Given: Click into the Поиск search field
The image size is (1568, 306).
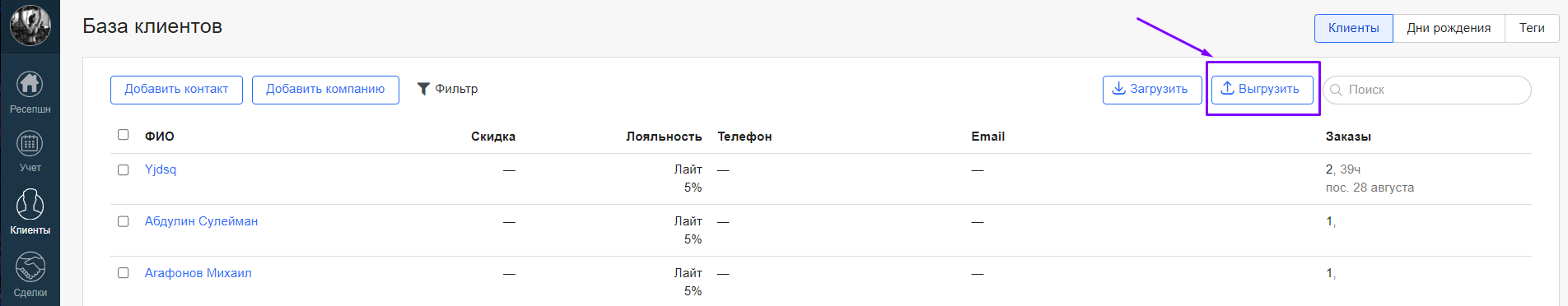Looking at the screenshot, I should 1427,90.
